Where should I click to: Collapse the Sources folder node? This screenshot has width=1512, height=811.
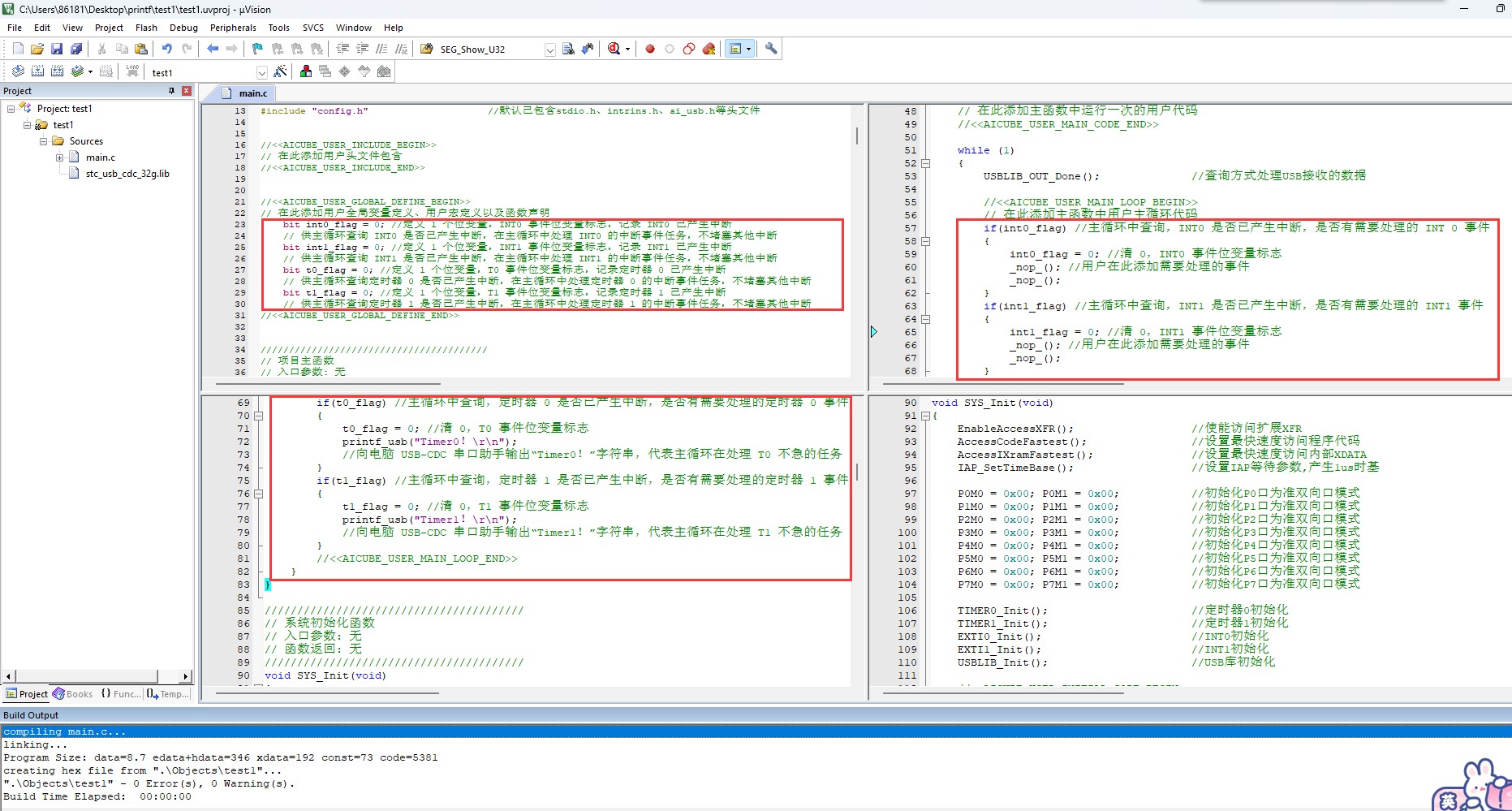44,141
